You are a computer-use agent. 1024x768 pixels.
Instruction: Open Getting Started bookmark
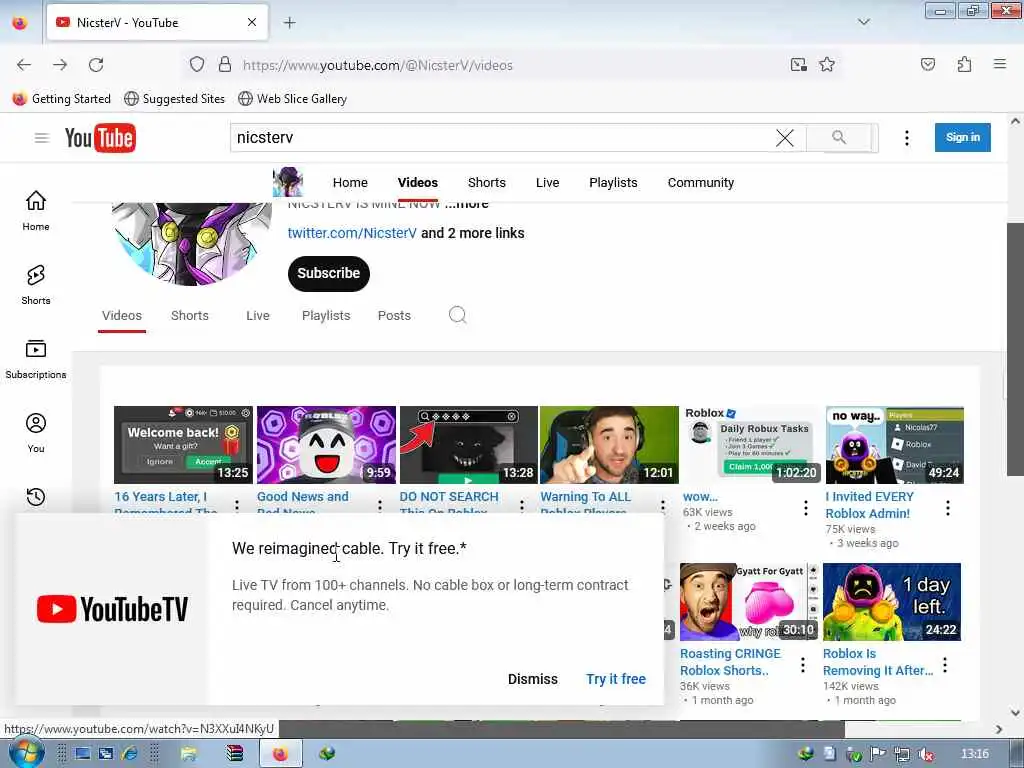coord(62,99)
